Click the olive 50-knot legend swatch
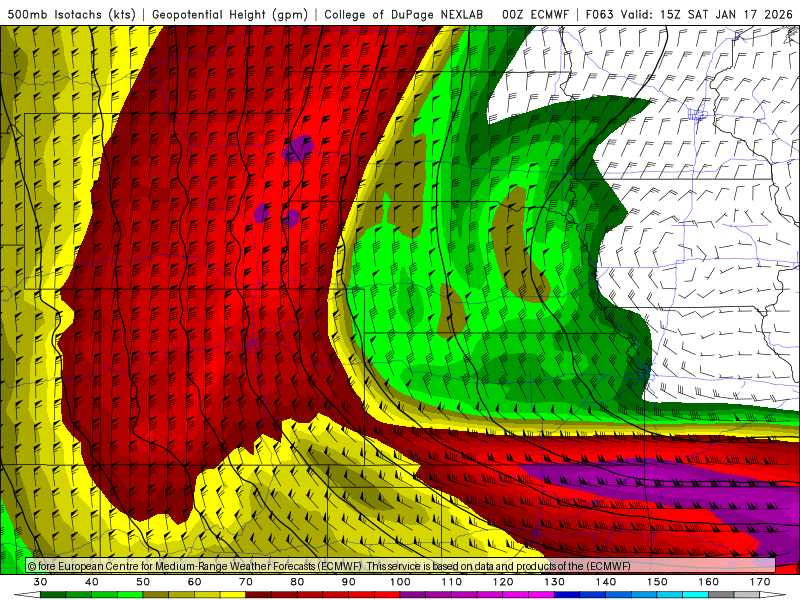This screenshot has width=800, height=600. click(156, 595)
